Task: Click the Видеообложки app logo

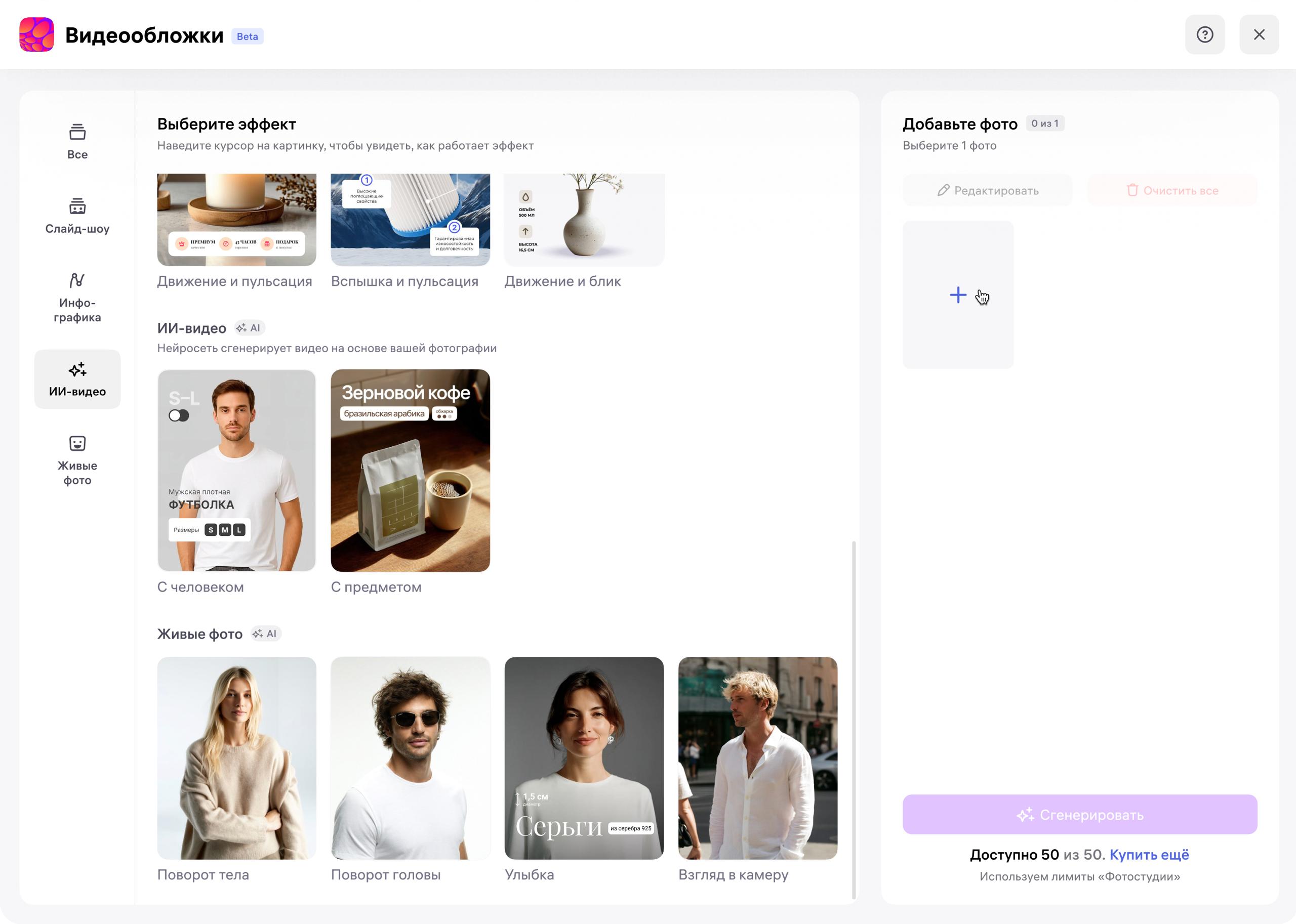Action: click(x=37, y=35)
